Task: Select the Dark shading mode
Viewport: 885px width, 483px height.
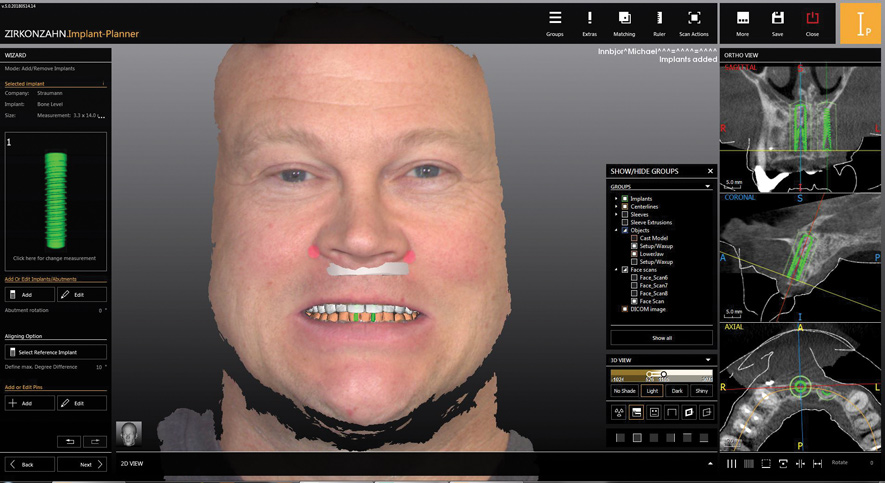Action: coord(675,391)
